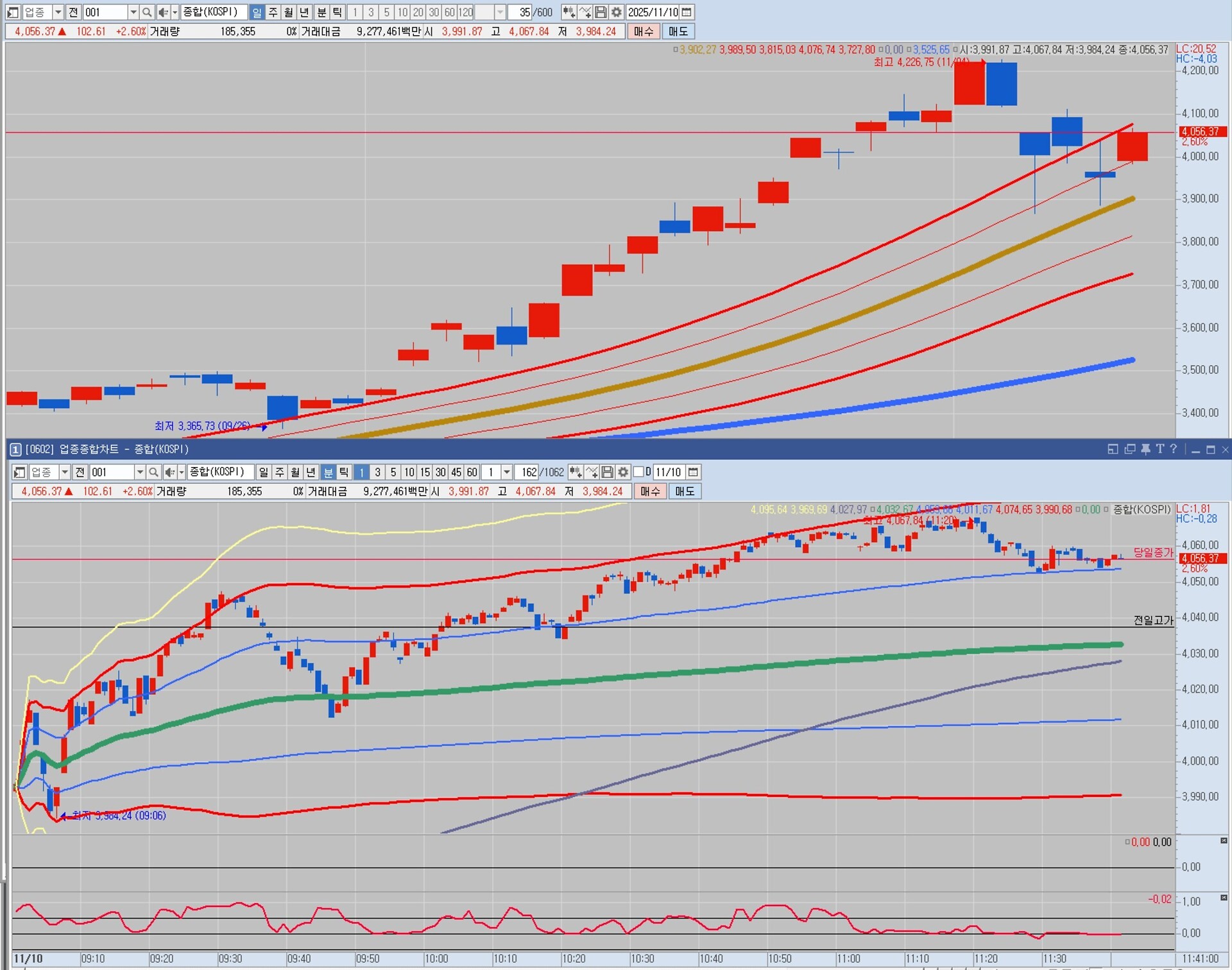Viewport: 1232px width, 970px height.
Task: Open the calendar picker beside 2025/11/10
Action: click(687, 12)
